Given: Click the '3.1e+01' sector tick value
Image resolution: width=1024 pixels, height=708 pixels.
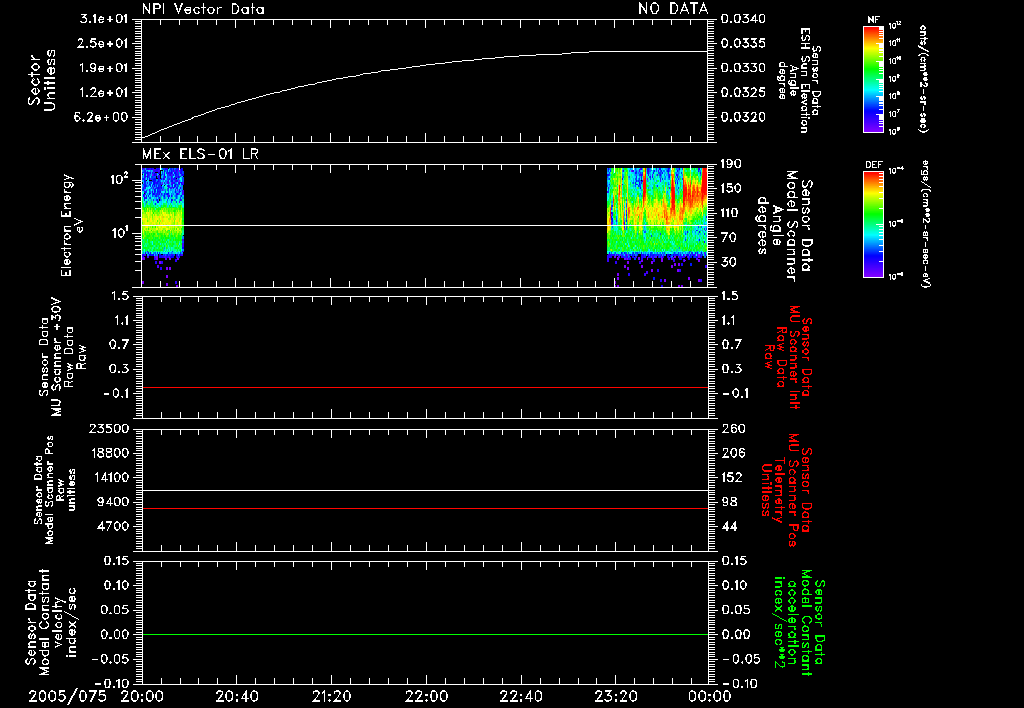Looking at the screenshot, I should click(x=104, y=19).
